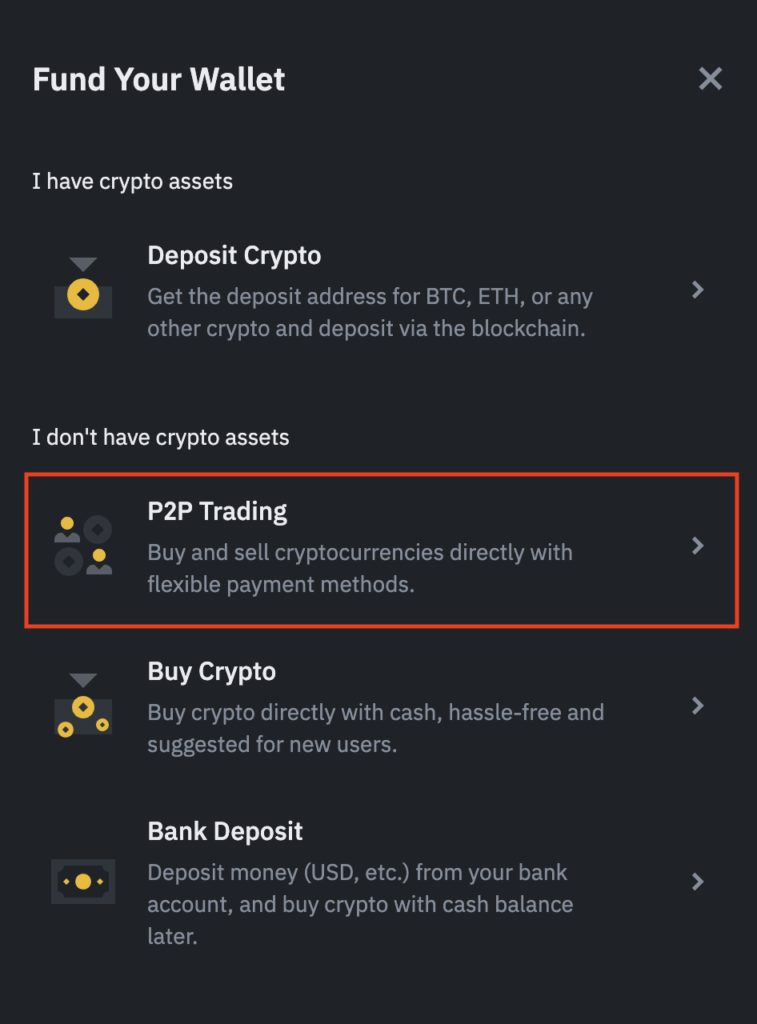Expand Buy Crypto with its chevron arrow
This screenshot has width=757, height=1024.
click(699, 706)
